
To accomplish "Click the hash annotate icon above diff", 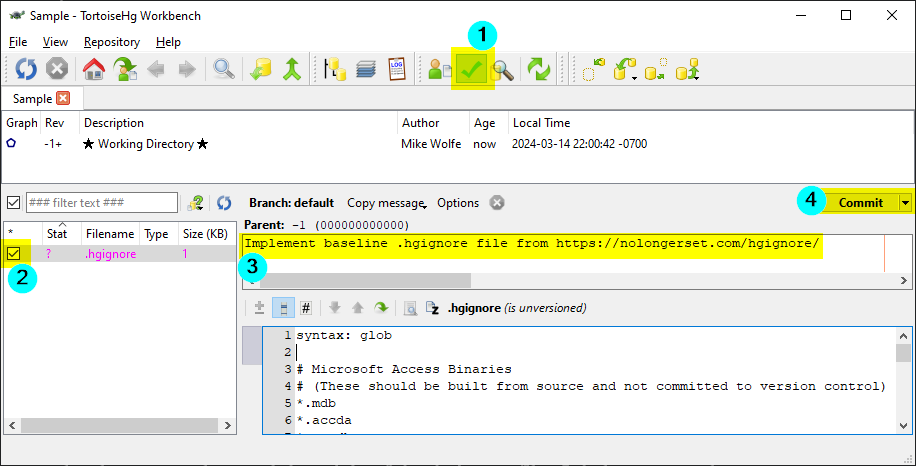I will pyautogui.click(x=306, y=308).
